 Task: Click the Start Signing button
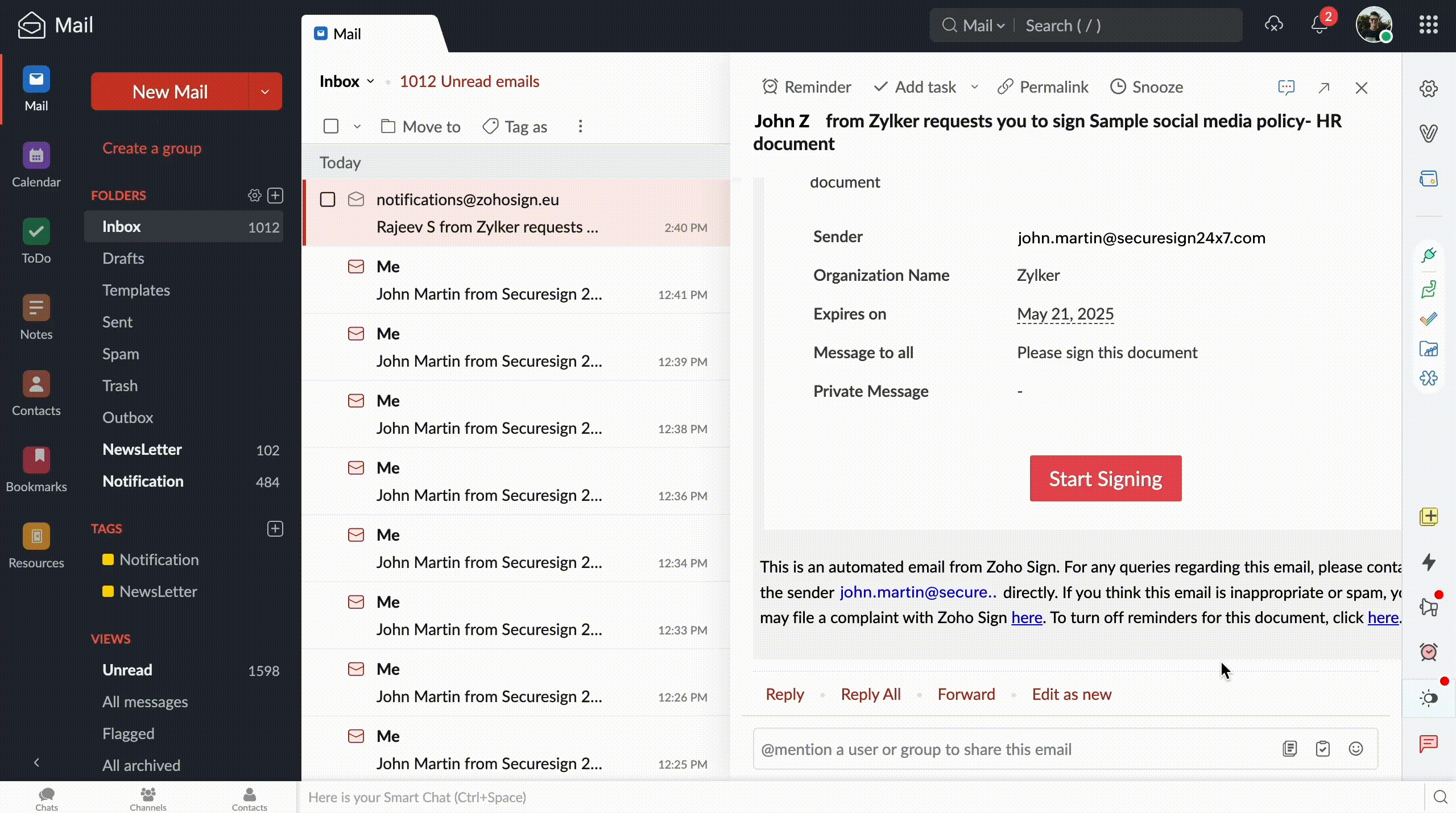point(1105,479)
